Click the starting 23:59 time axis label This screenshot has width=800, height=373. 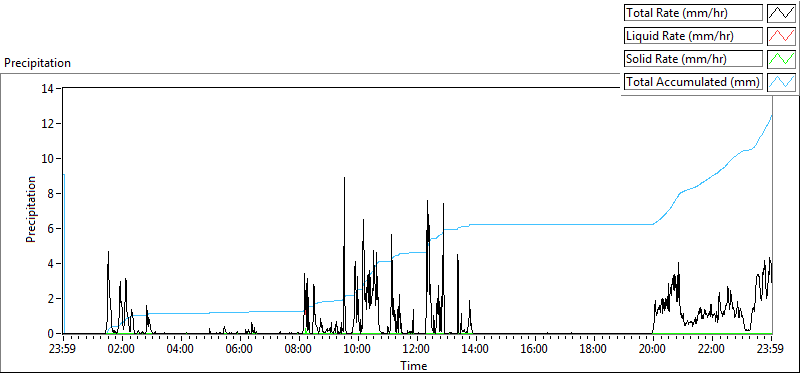(63, 350)
